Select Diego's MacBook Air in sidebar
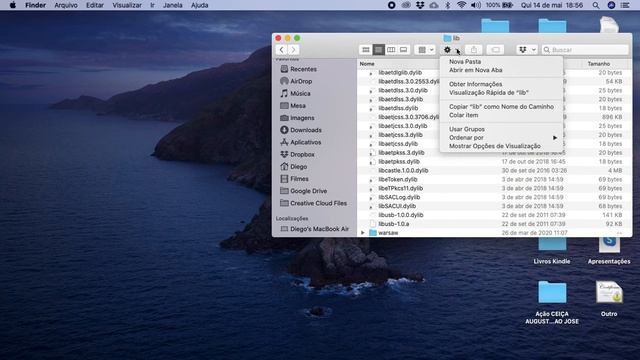This screenshot has height=360, width=640. pos(319,229)
